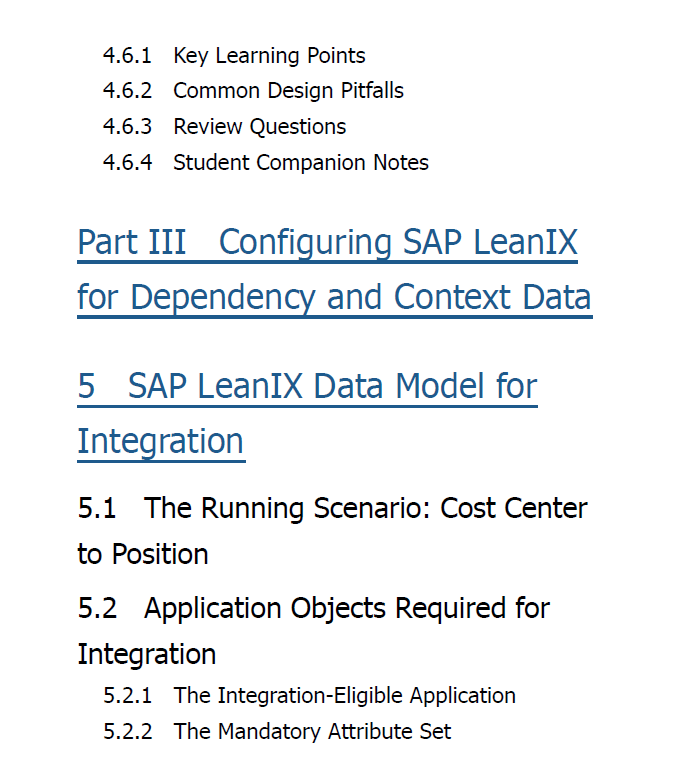
Task: Open The Mandatory Attribute Set entry
Action: 313,732
